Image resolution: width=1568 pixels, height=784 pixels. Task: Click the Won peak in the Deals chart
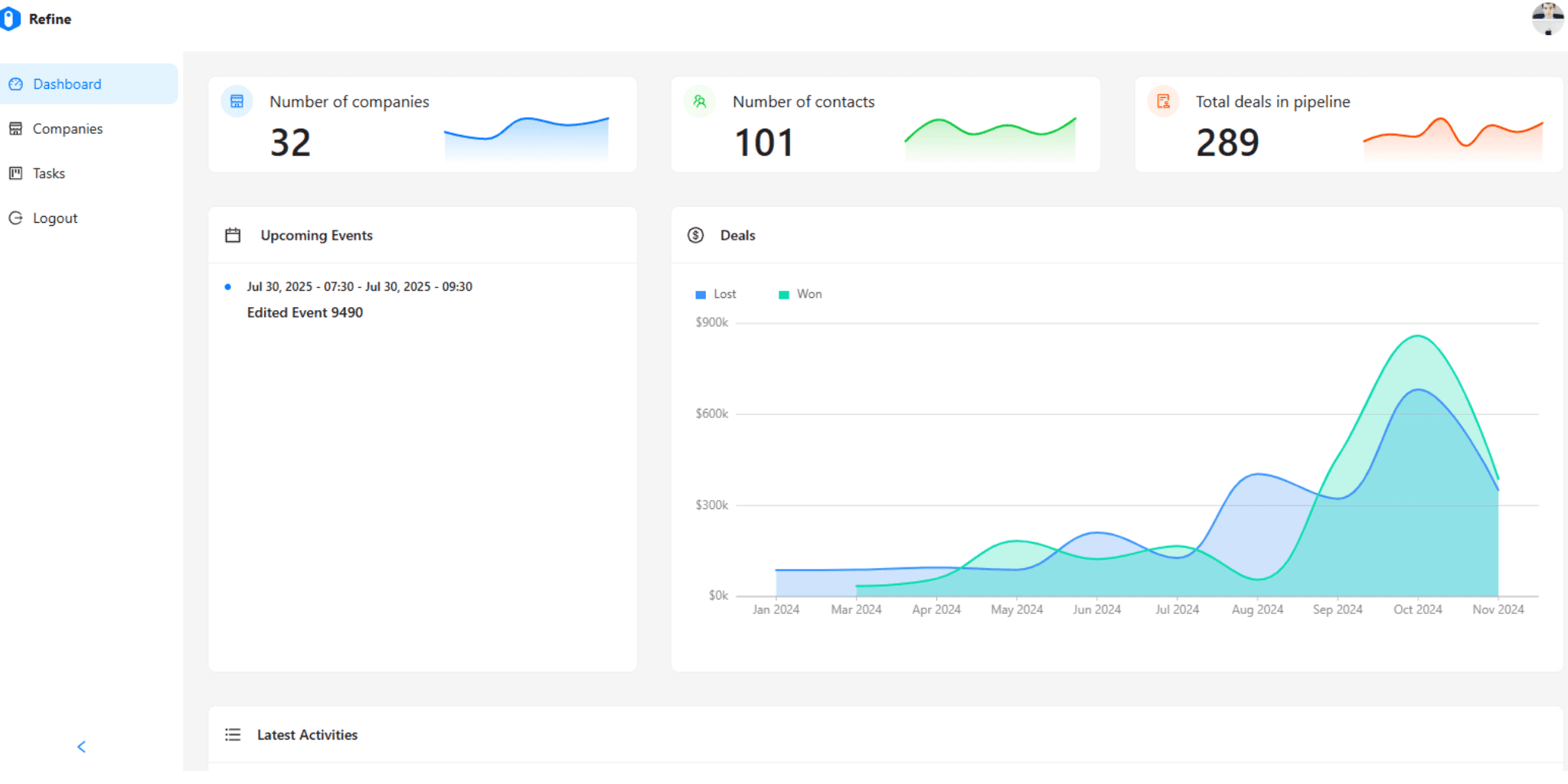click(x=1418, y=336)
